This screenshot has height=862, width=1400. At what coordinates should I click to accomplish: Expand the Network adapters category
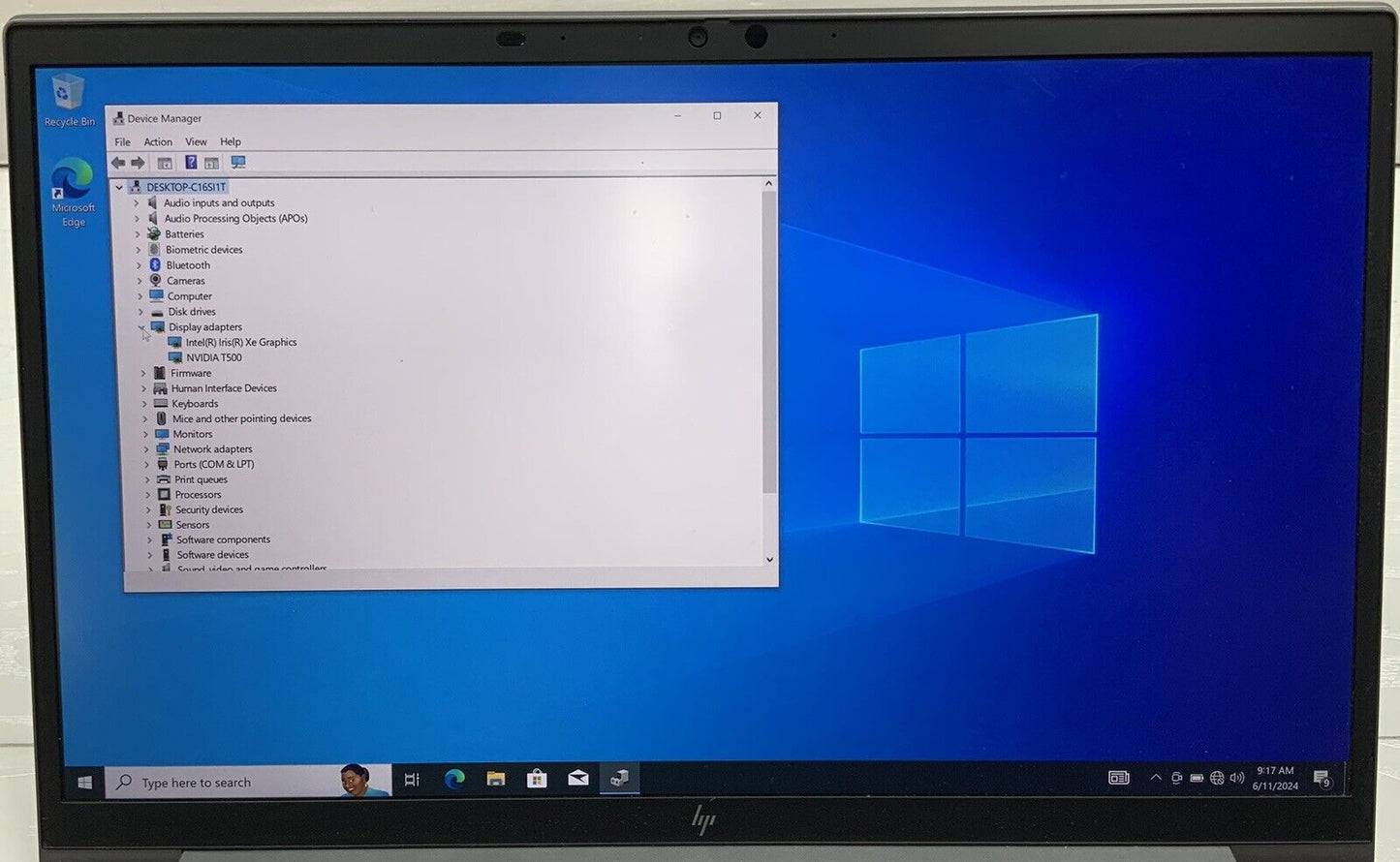[x=146, y=449]
